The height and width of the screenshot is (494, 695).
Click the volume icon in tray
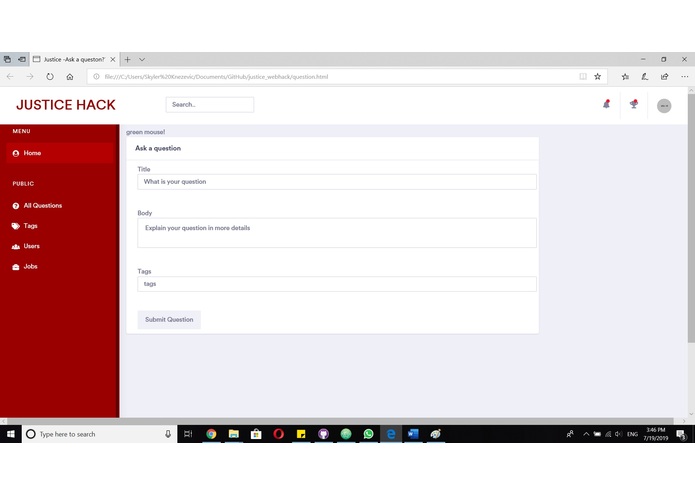(x=618, y=434)
